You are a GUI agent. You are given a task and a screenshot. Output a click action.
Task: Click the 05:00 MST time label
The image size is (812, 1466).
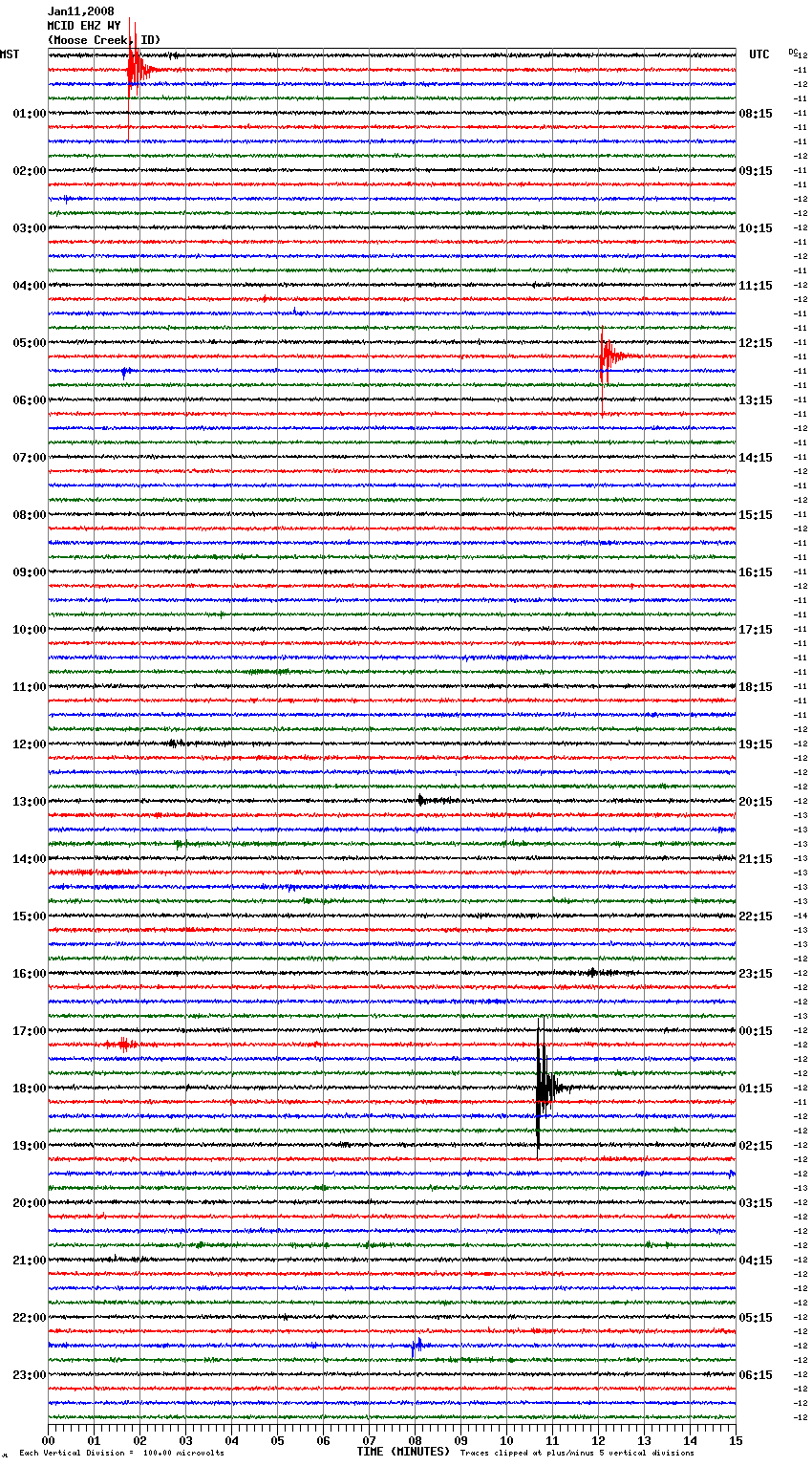[x=29, y=343]
